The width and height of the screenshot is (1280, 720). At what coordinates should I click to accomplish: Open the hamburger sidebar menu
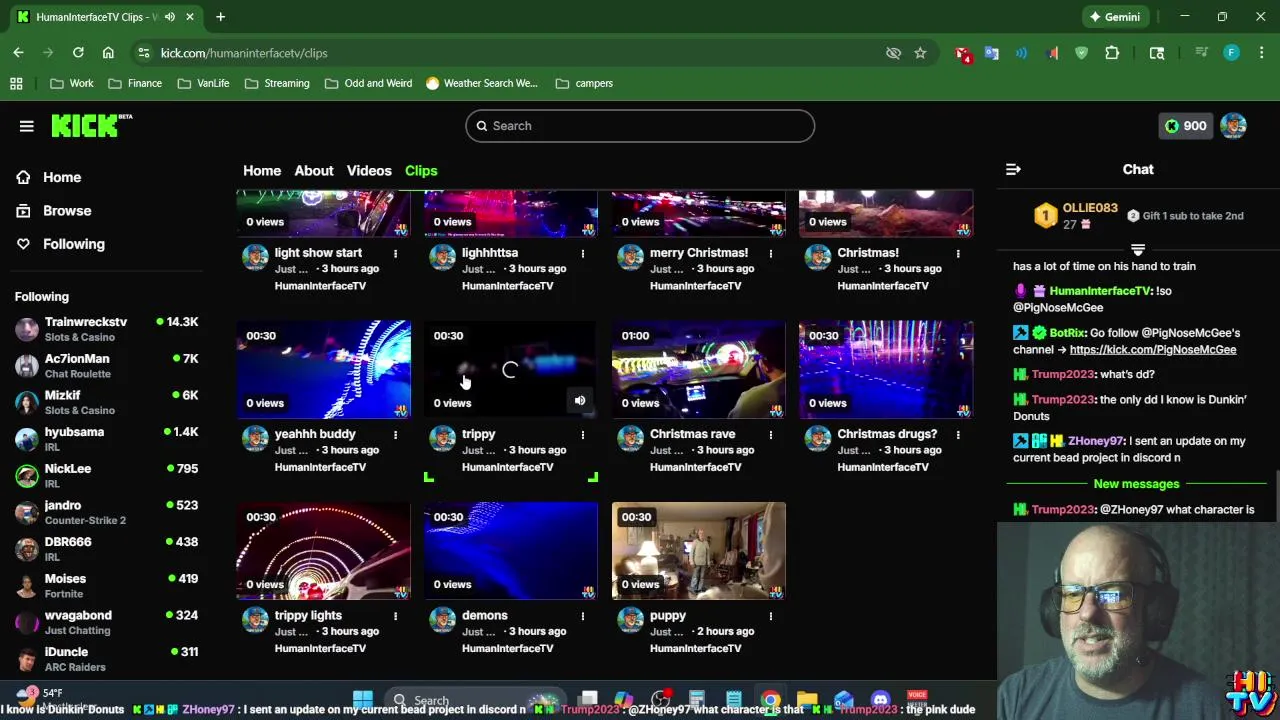tap(27, 126)
